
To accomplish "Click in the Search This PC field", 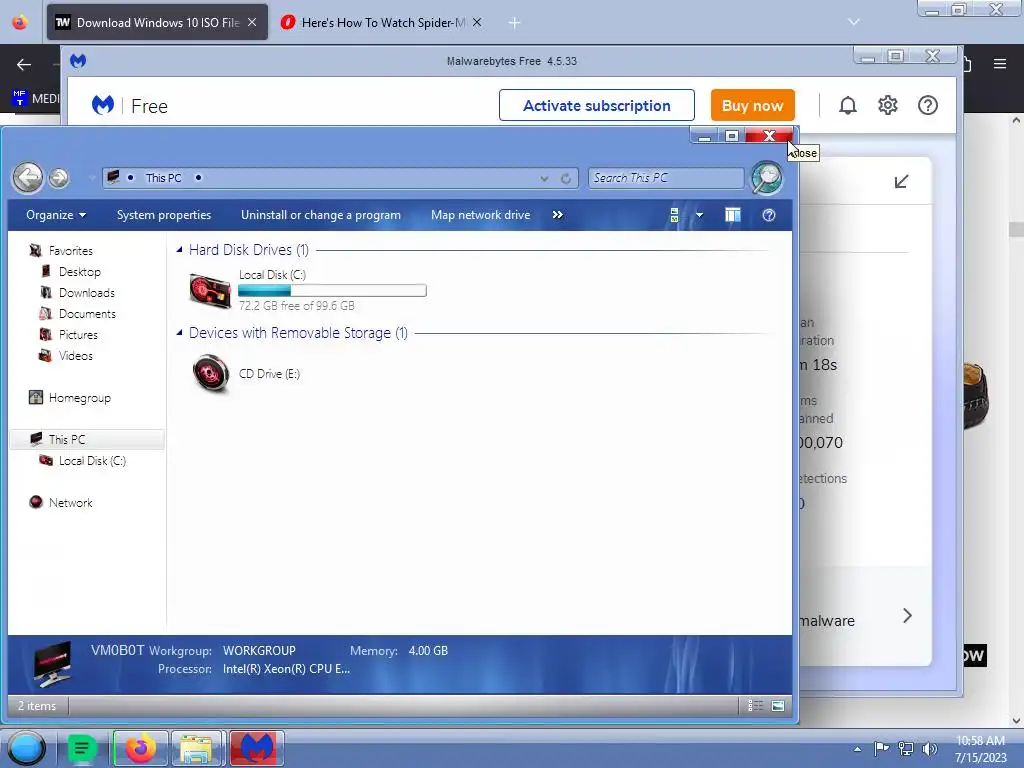I will (x=666, y=178).
